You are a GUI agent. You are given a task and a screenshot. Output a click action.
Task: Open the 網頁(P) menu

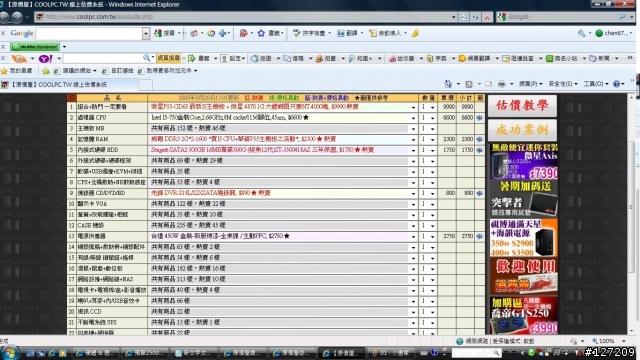point(530,84)
